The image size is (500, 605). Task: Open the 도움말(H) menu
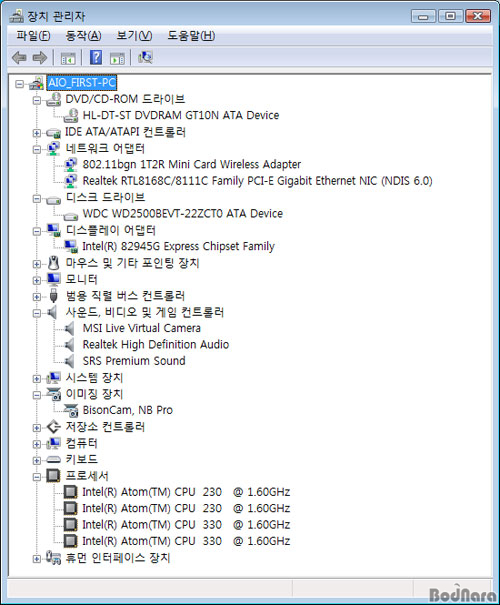click(191, 36)
